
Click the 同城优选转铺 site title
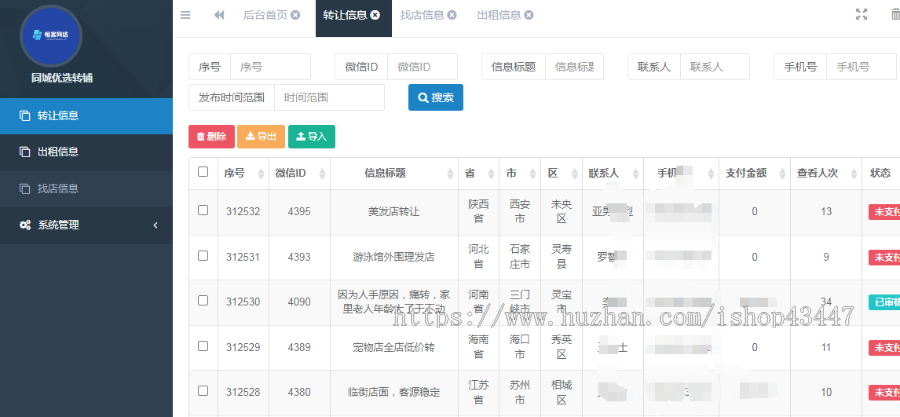coord(62,78)
